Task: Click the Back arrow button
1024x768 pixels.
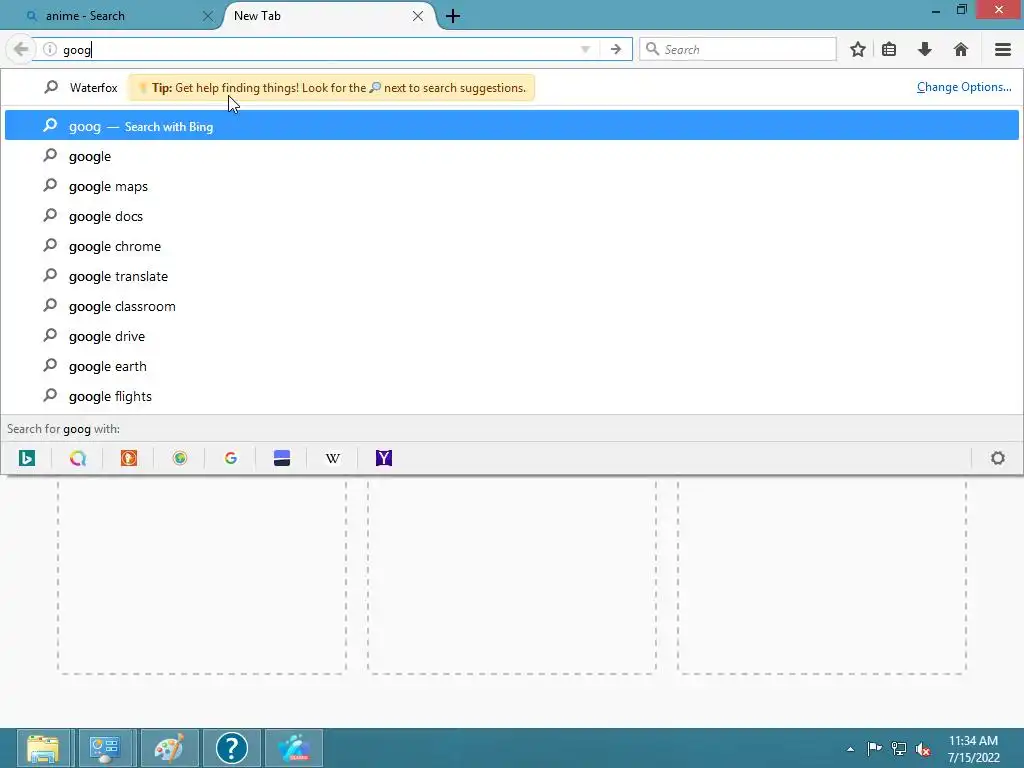Action: pos(21,49)
